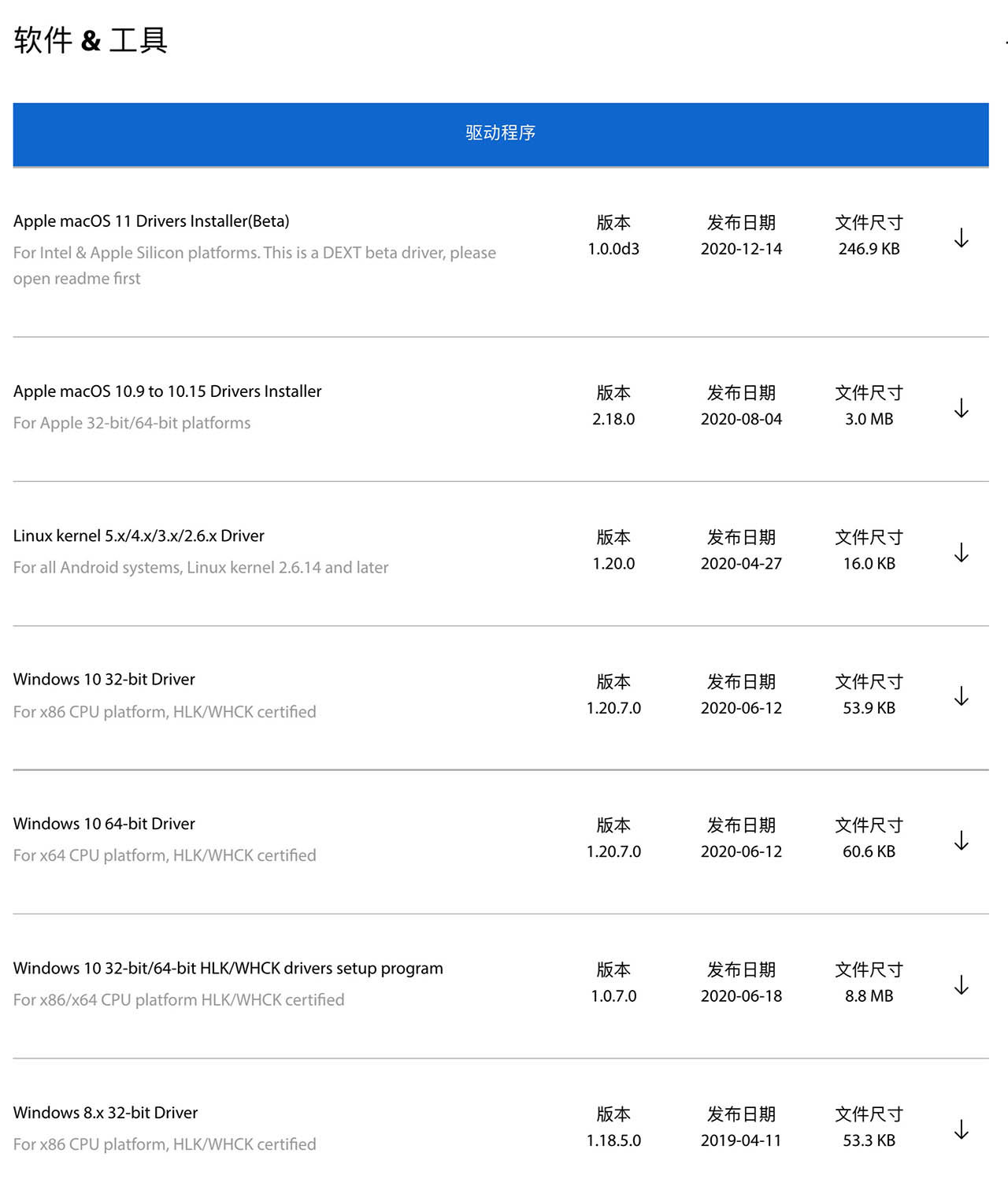Click the Windows 8.x 32-bit Driver title
This screenshot has width=1008, height=1190.
pos(106,1113)
